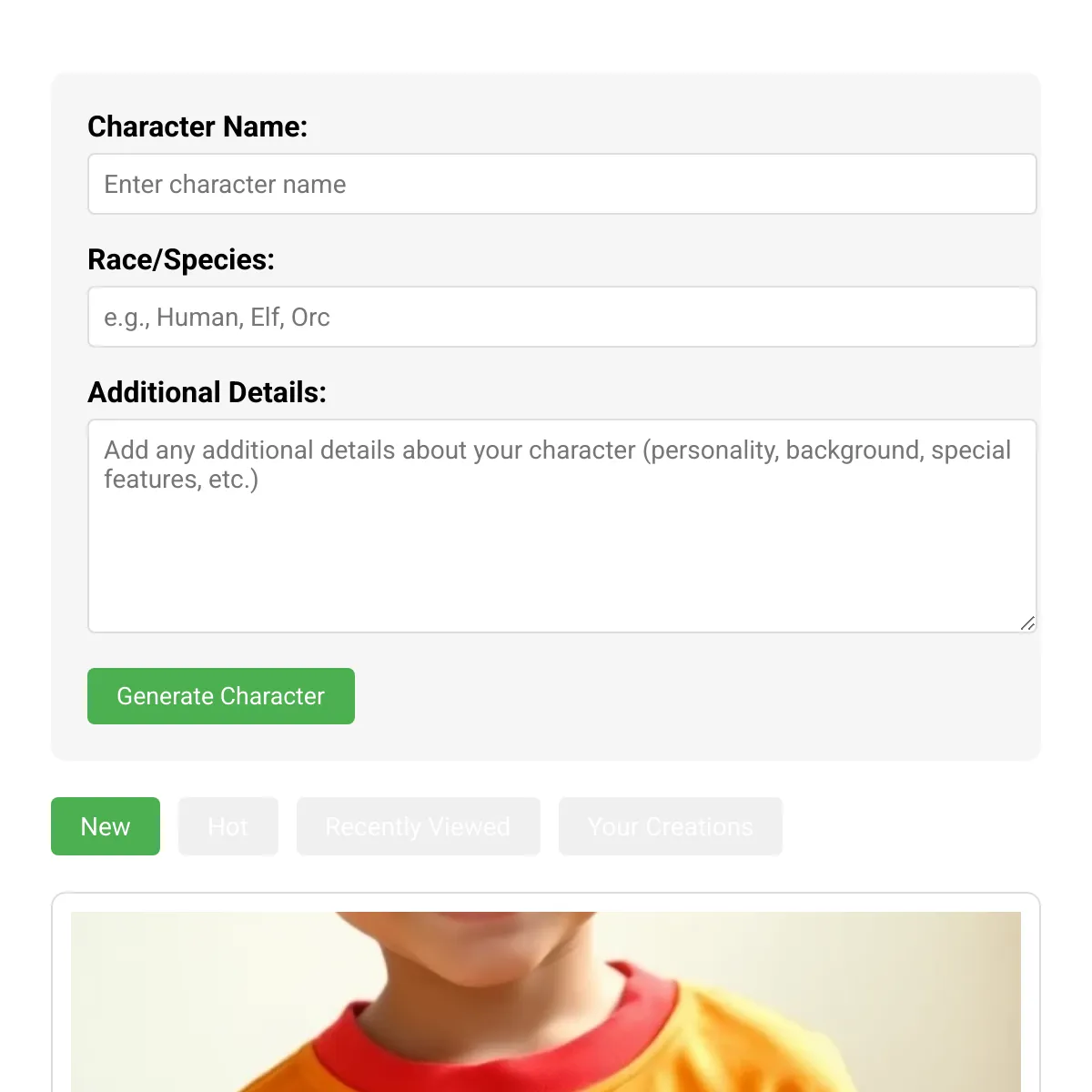Click the 'Add any additional details' placeholder text

557,464
